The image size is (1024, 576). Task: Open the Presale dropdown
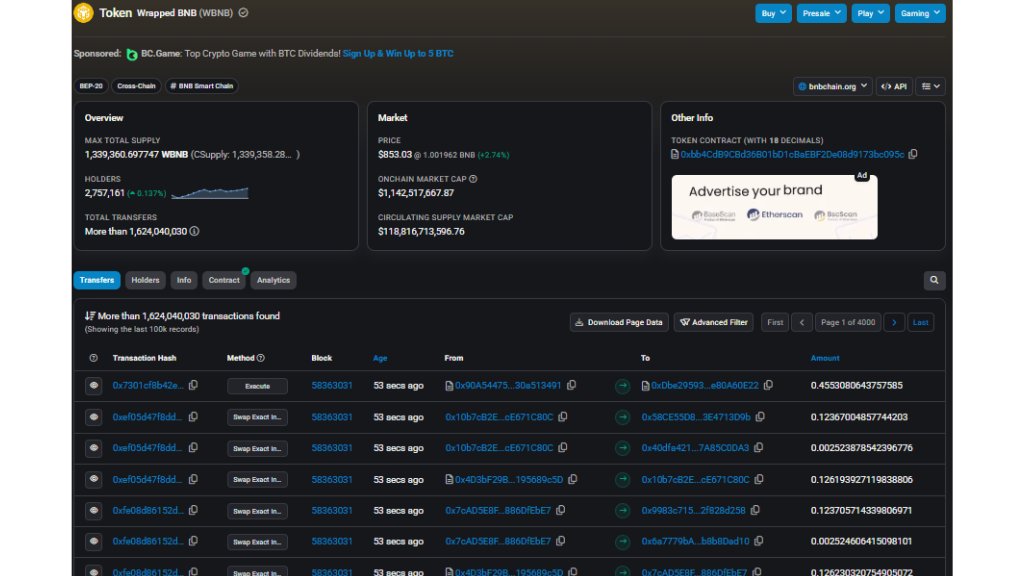point(822,13)
